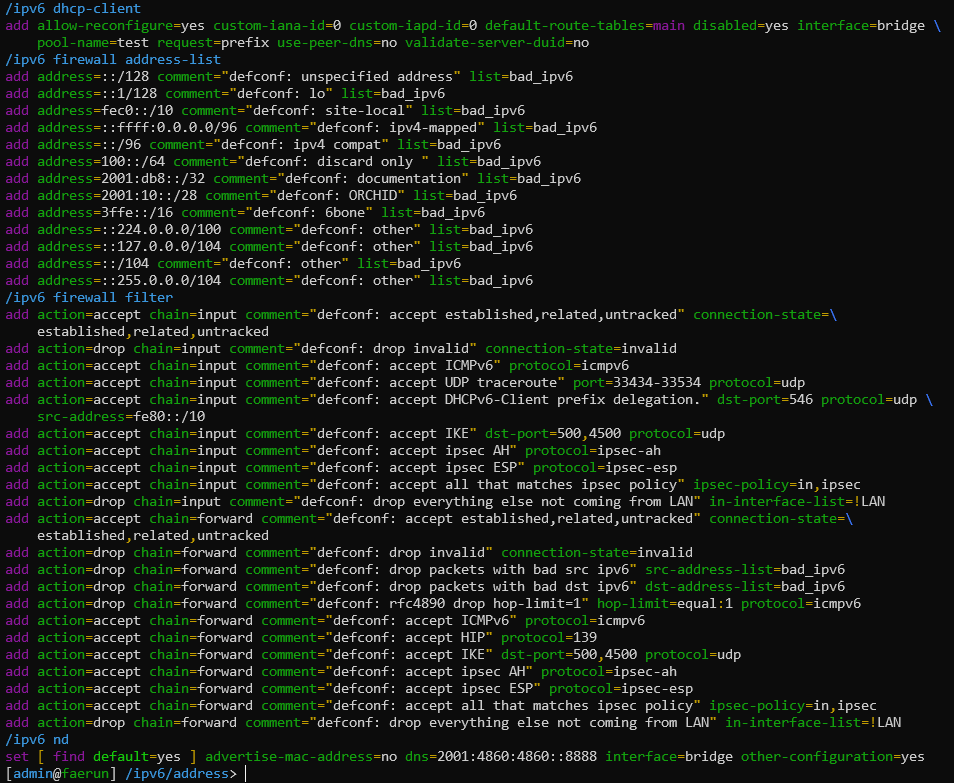Click 'address=fec0::/10' site-local line
The height and width of the screenshot is (783, 954).
pyautogui.click(x=105, y=111)
